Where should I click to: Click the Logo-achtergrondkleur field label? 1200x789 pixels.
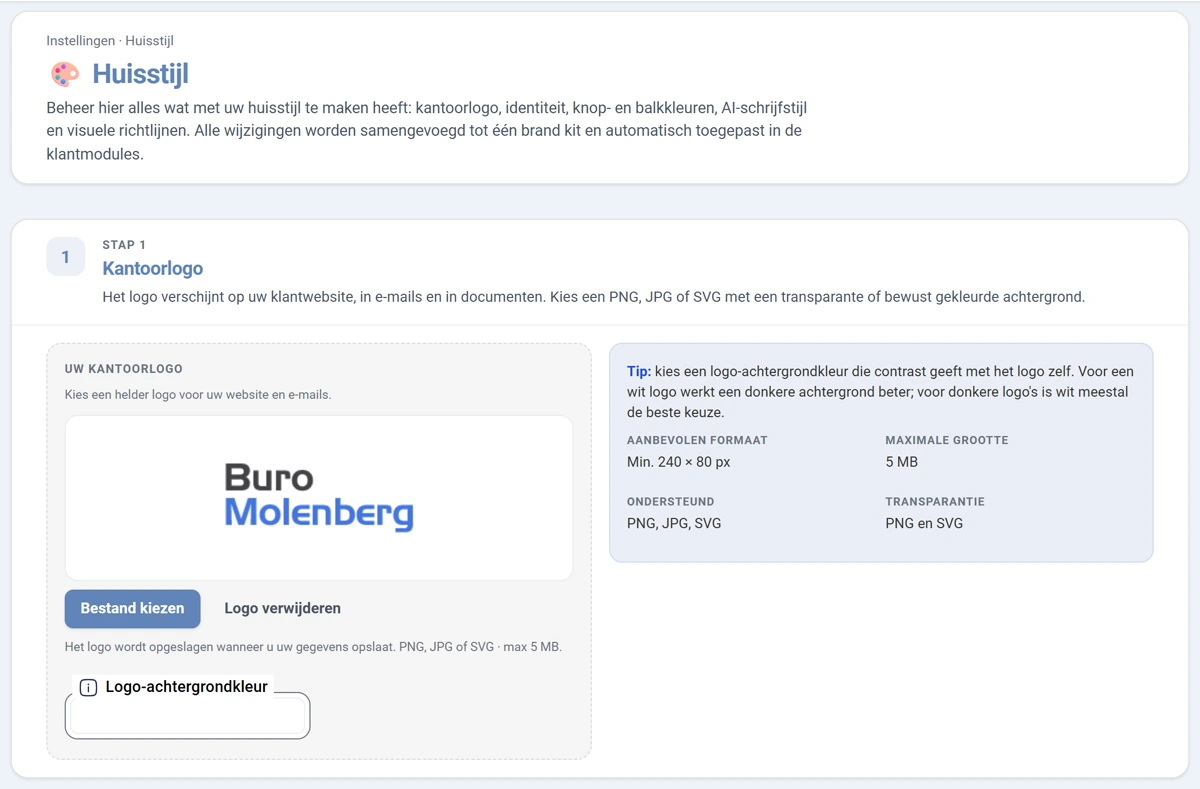point(186,687)
